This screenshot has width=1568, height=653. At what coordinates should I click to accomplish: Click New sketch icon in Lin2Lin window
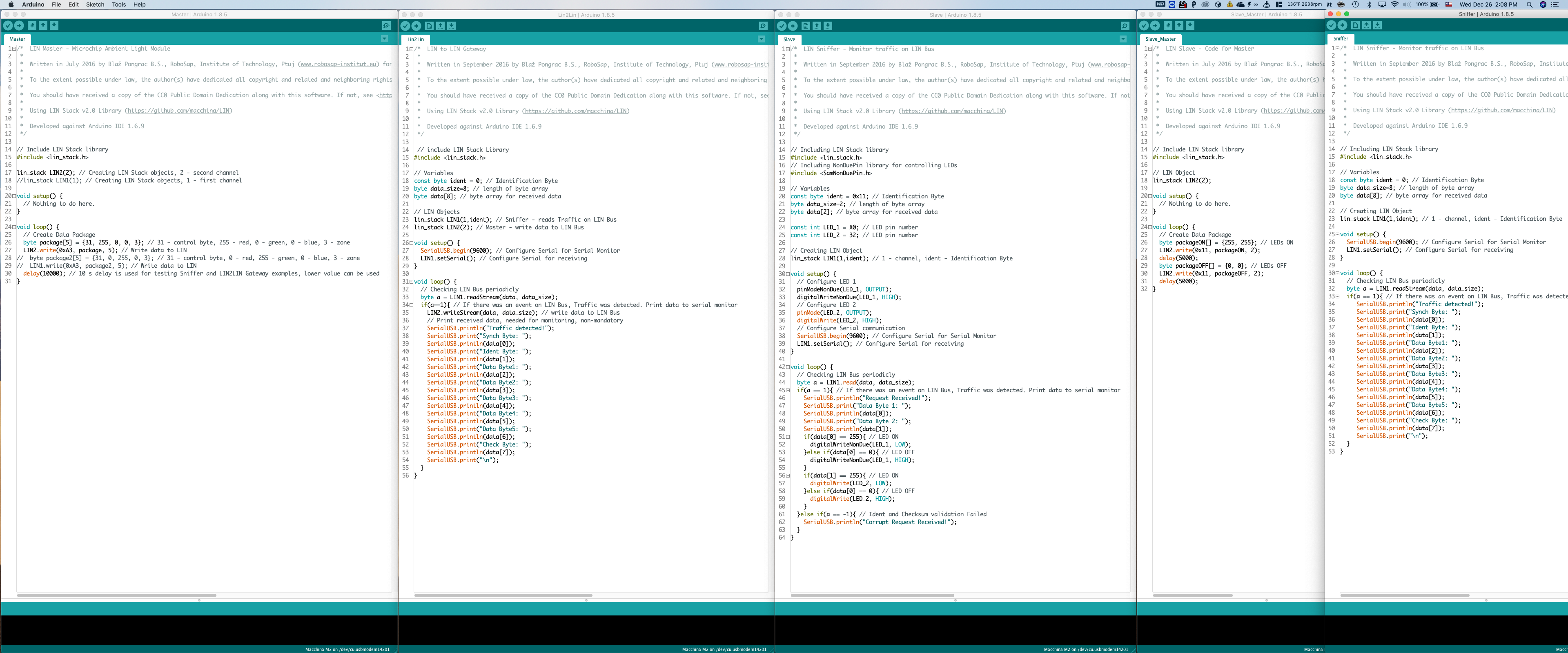pos(429,26)
